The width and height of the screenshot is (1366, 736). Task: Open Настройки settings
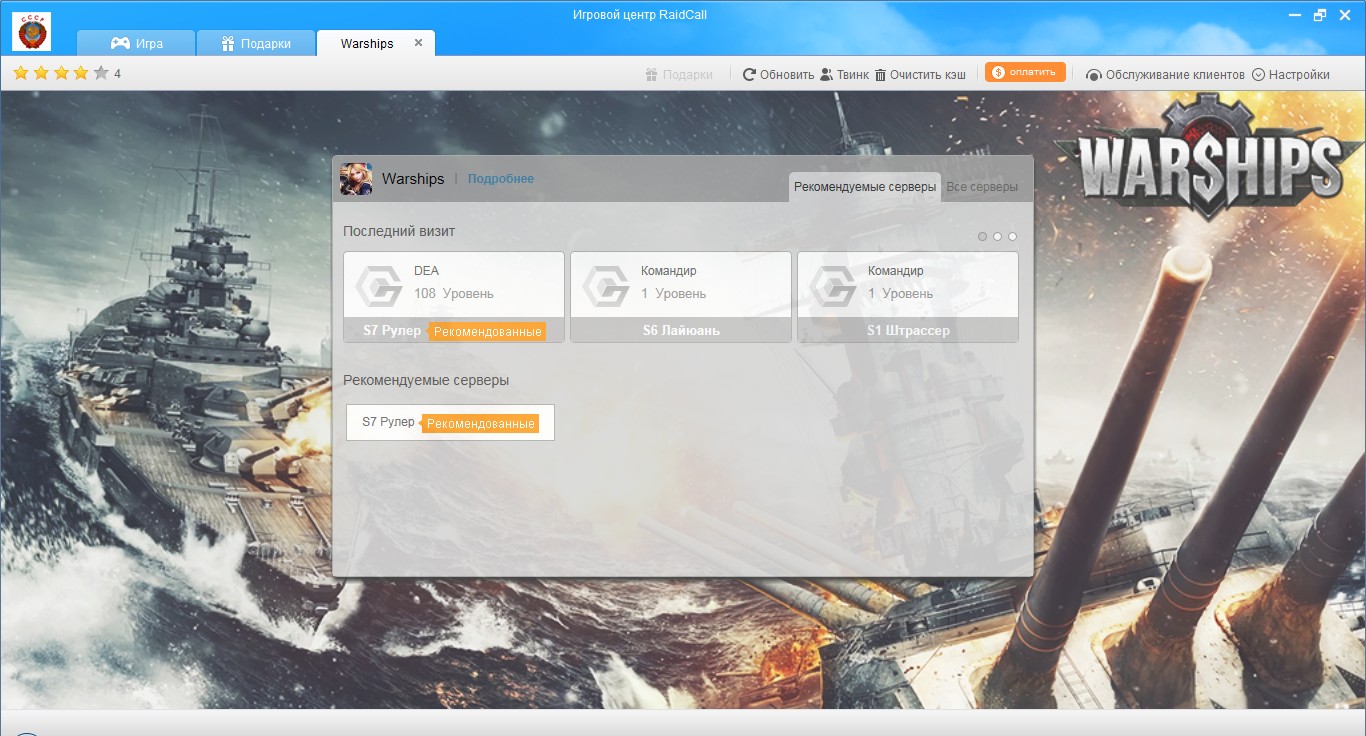point(1291,74)
